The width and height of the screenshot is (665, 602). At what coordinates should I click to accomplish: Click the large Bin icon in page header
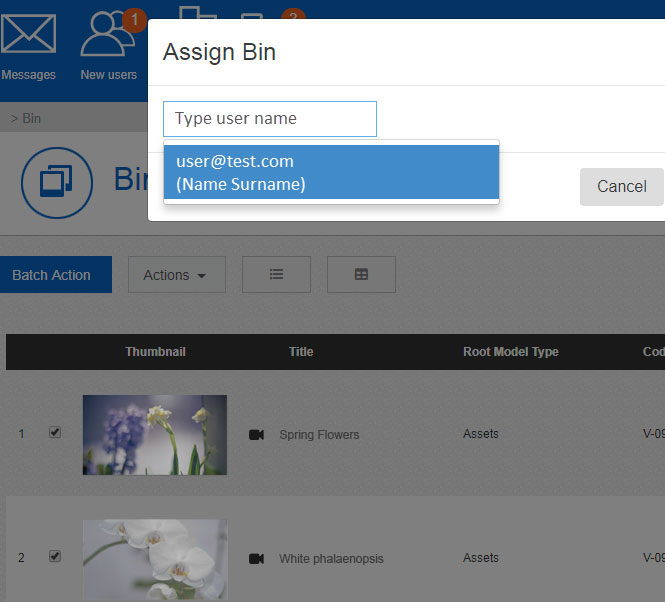[x=56, y=182]
